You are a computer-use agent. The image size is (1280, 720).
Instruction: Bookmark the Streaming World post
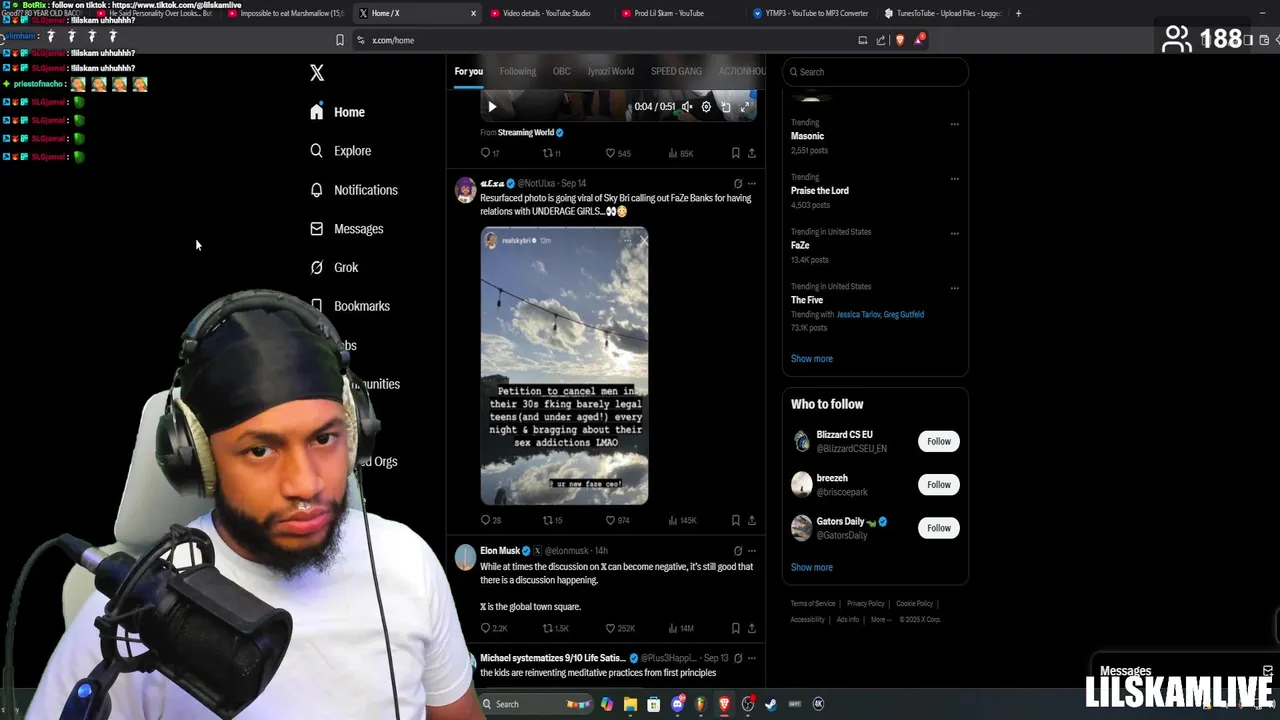(x=735, y=153)
